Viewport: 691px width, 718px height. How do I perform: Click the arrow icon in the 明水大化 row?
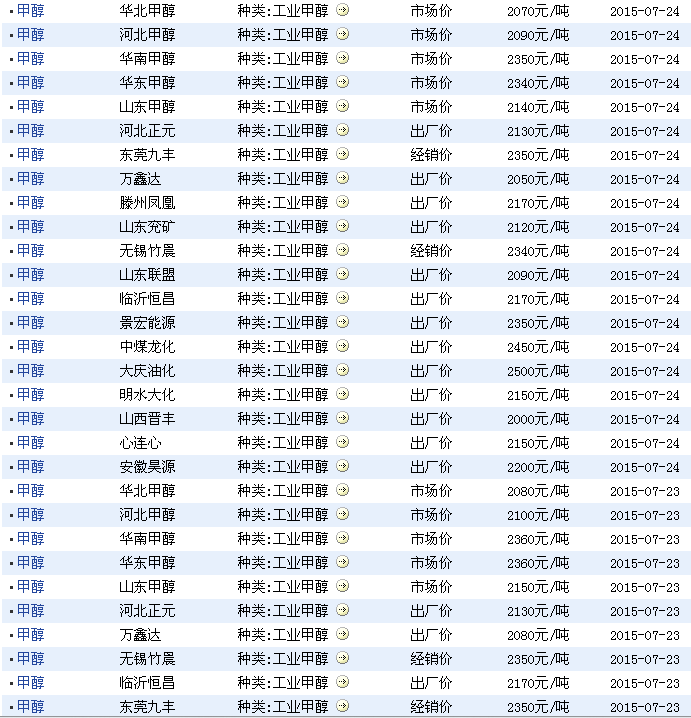point(343,394)
